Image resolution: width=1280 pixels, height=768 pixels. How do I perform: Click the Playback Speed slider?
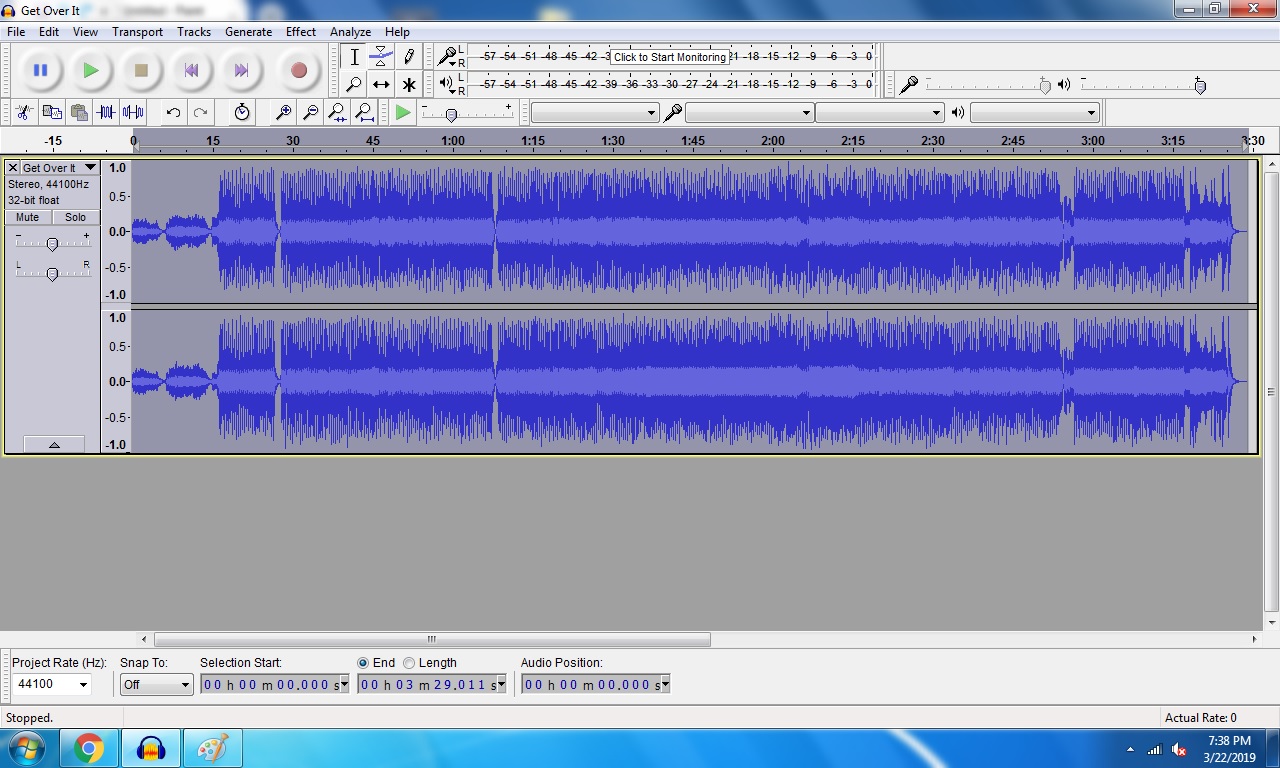point(467,113)
